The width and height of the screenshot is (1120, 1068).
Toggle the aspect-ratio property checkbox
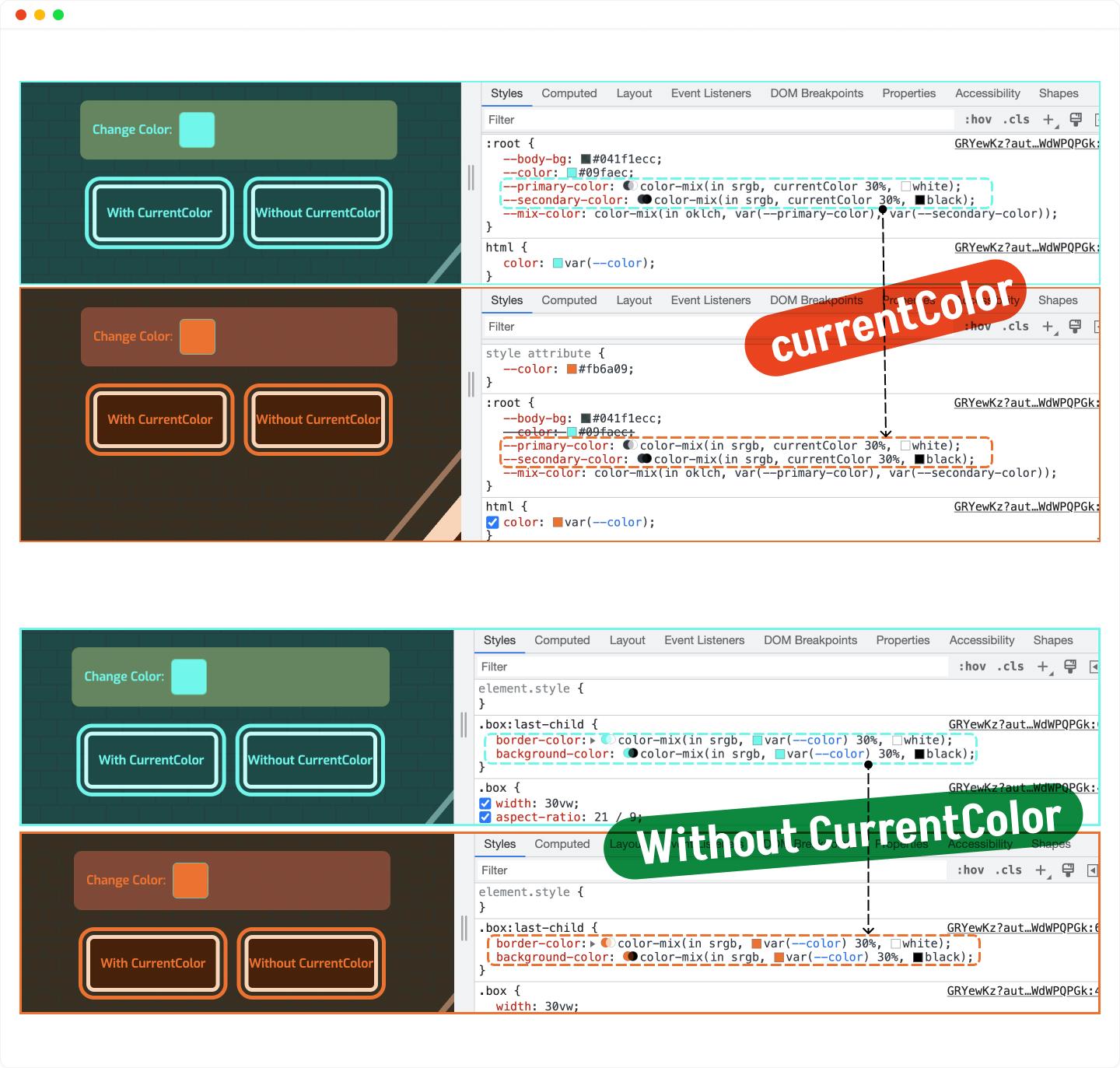(x=485, y=818)
